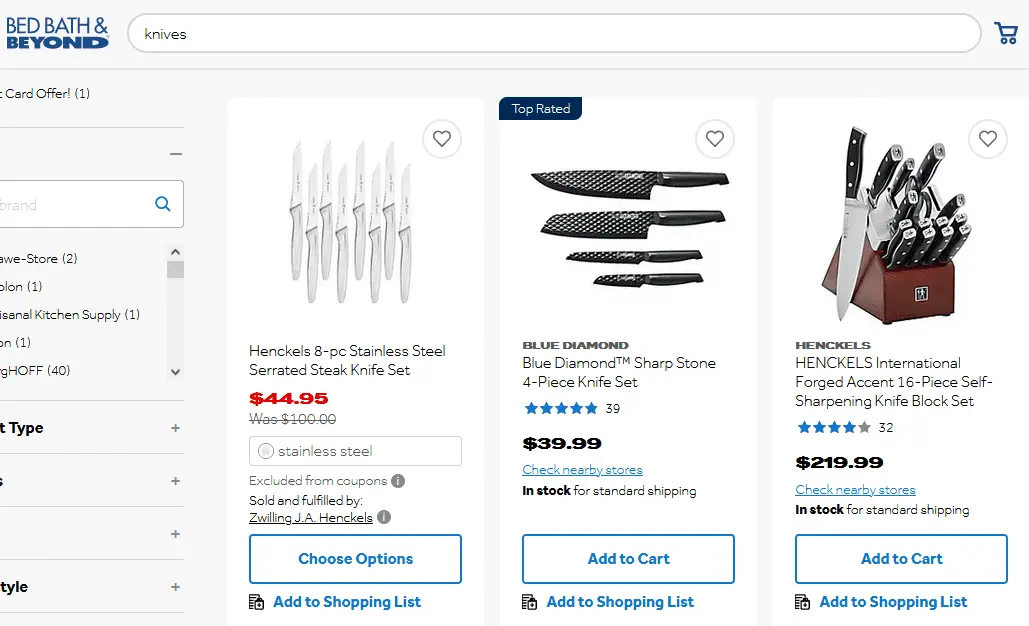Click the Bed Bath & Beyond logo
This screenshot has height=626, width=1029.
pos(57,32)
